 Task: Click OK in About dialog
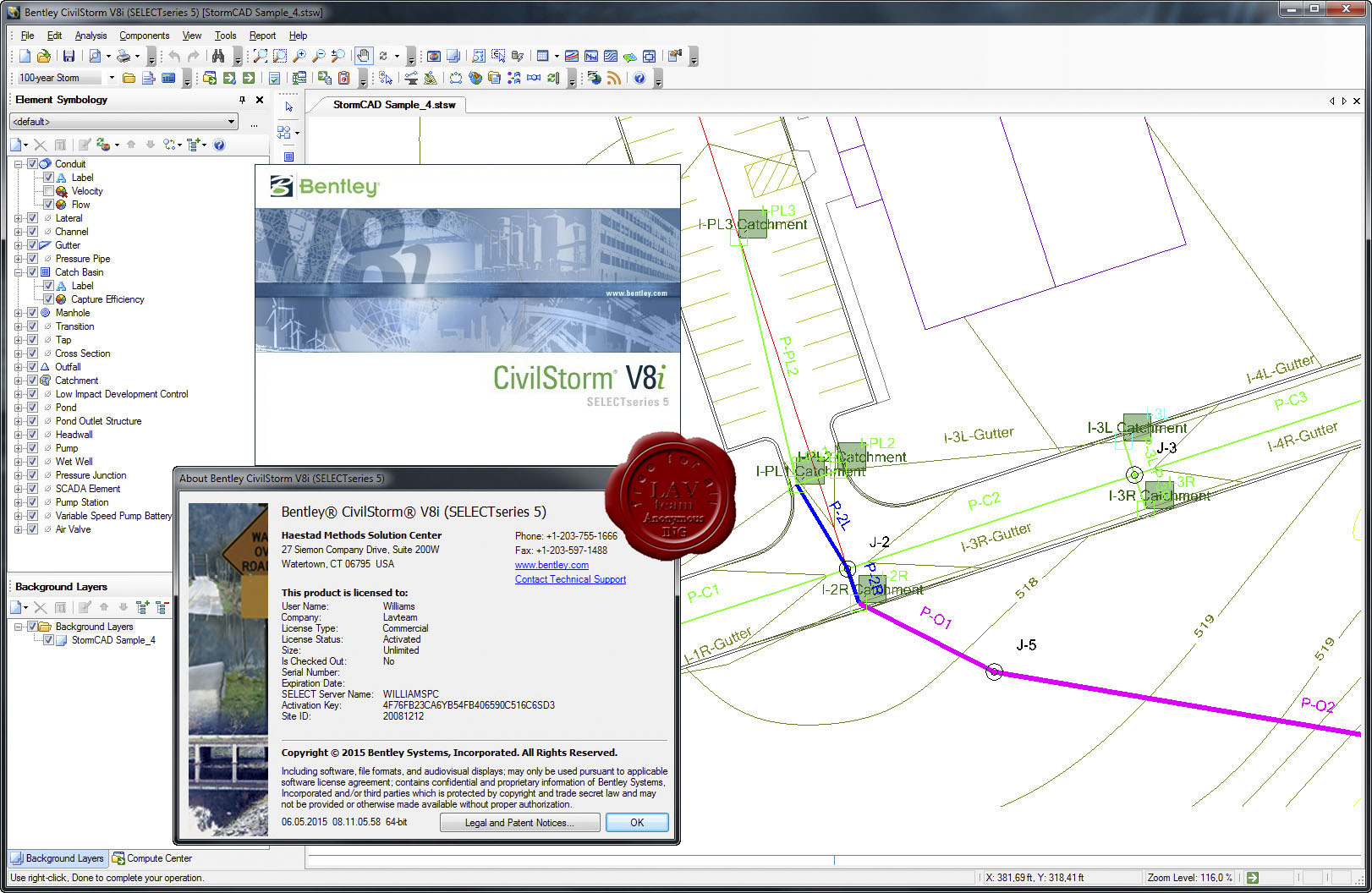point(637,823)
